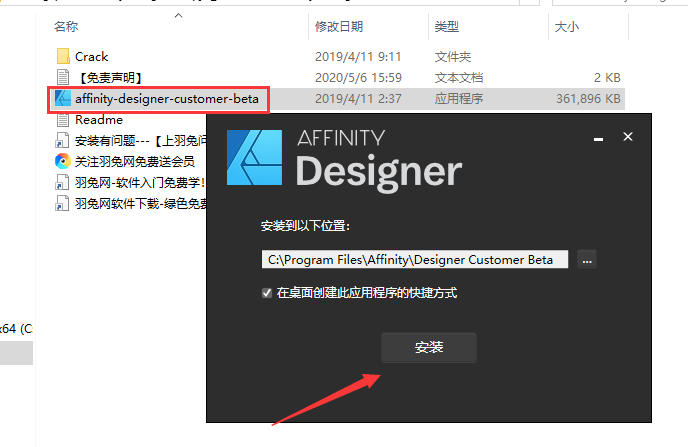The height and width of the screenshot is (447, 688).
Task: Select the affinity-designer-customer-beta file name
Action: click(167, 99)
